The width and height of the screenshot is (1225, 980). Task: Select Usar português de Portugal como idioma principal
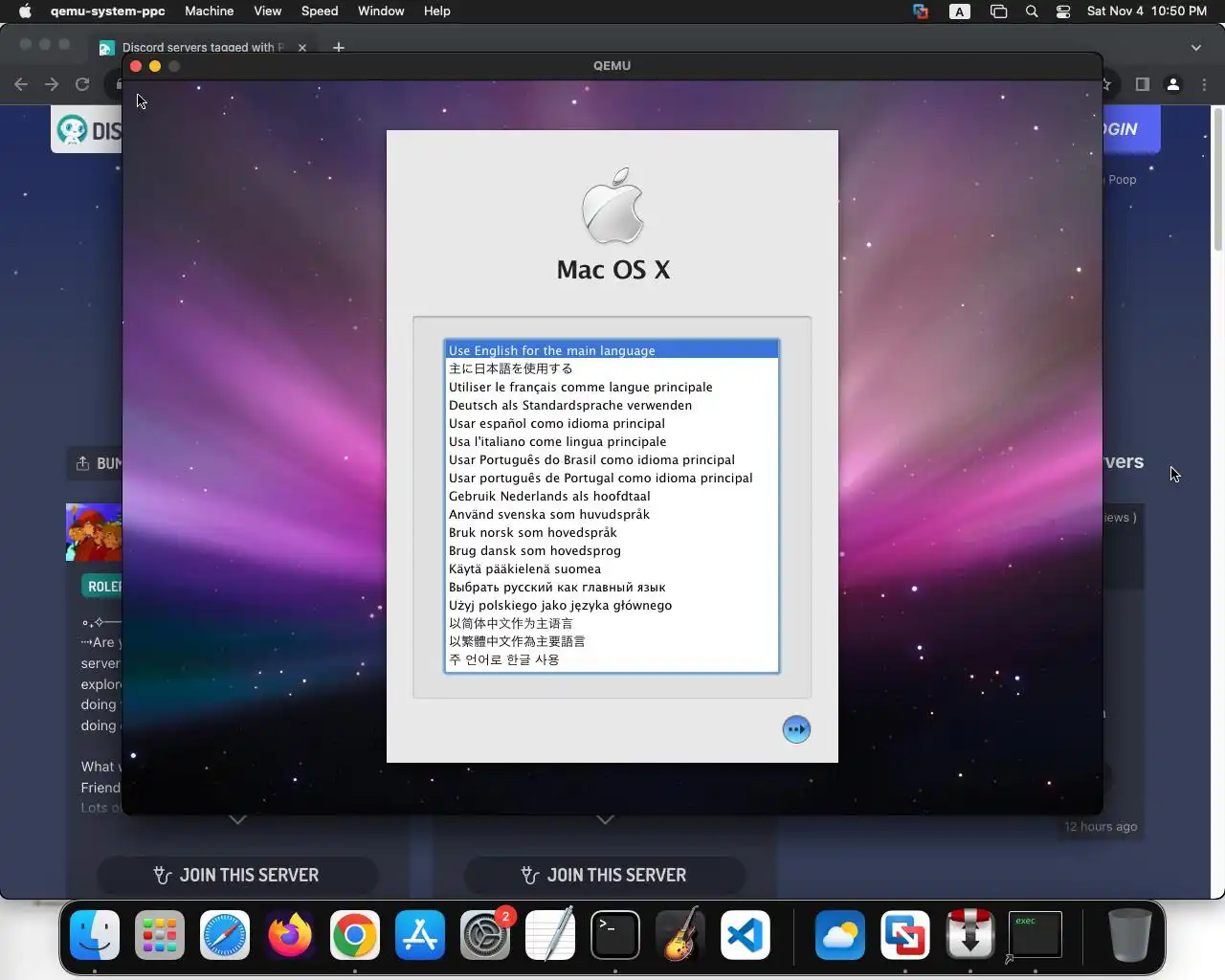click(x=612, y=478)
